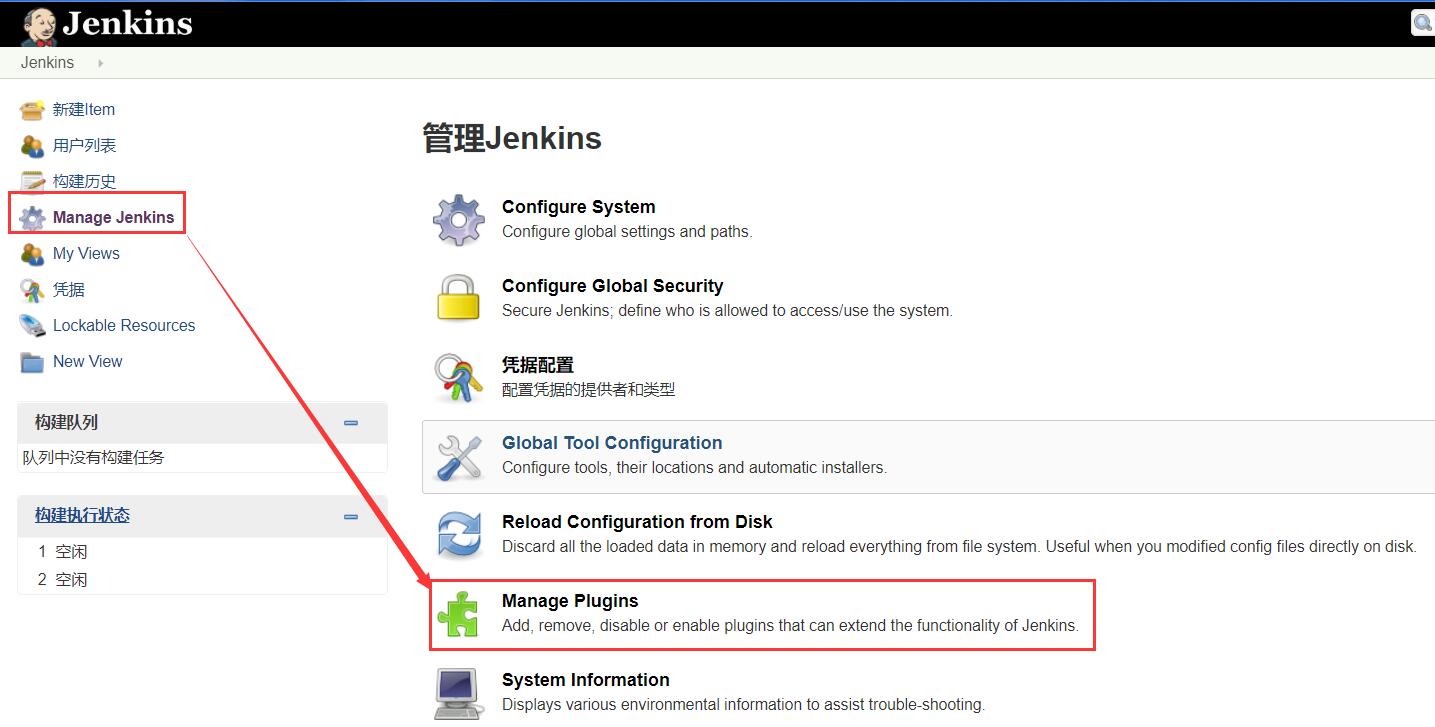Click the New View folder icon
Screen dimensions: 1435x727
click(x=32, y=362)
